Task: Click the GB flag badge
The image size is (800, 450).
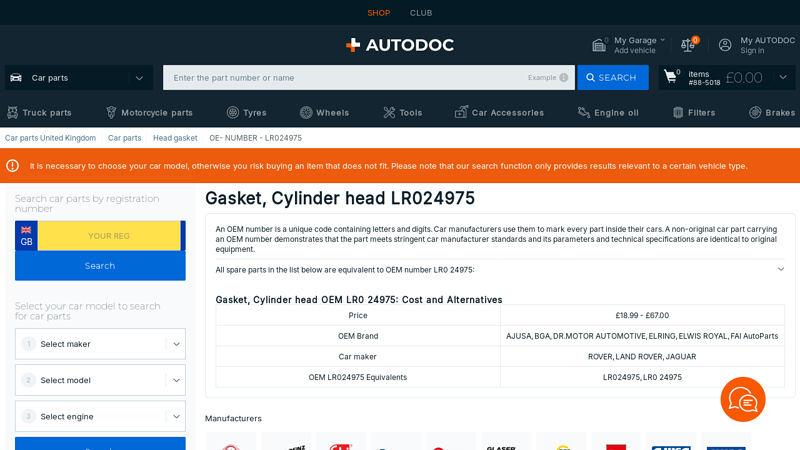Action: coord(26,236)
